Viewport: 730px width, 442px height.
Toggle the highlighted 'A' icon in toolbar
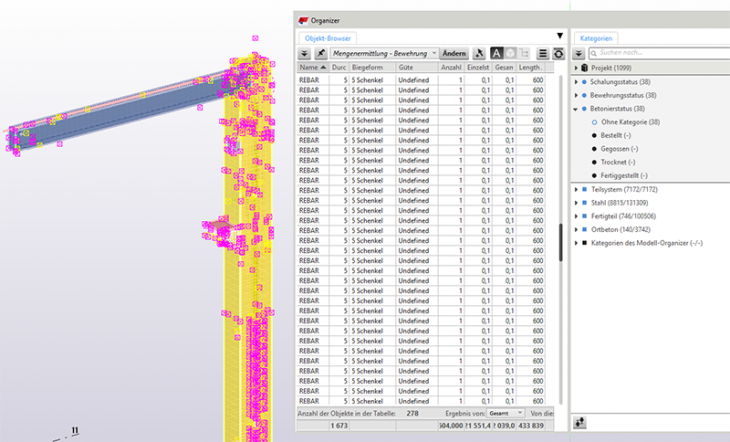(496, 53)
